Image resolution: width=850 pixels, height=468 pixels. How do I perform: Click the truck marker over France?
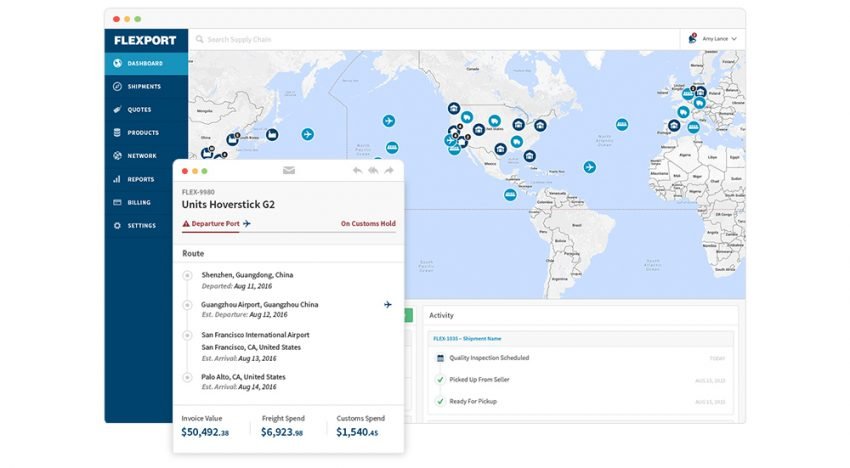[684, 112]
